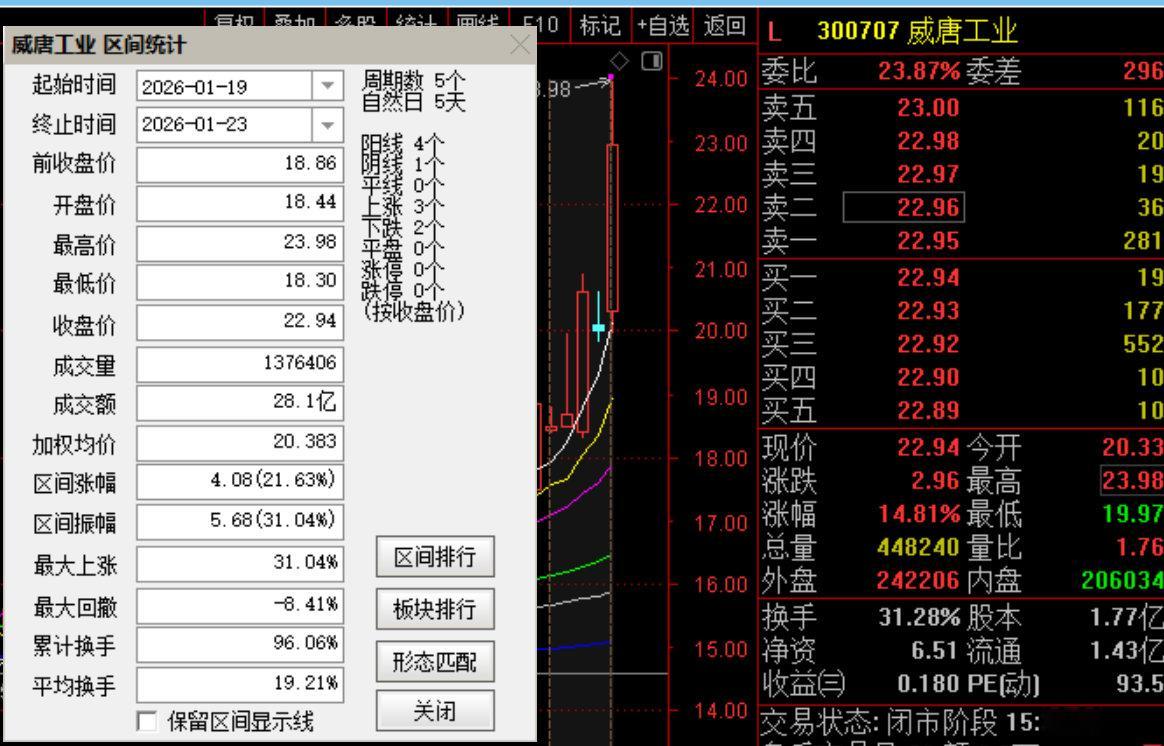Open the F10 company information view
Viewport: 1164px width, 746px height.
(542, 22)
